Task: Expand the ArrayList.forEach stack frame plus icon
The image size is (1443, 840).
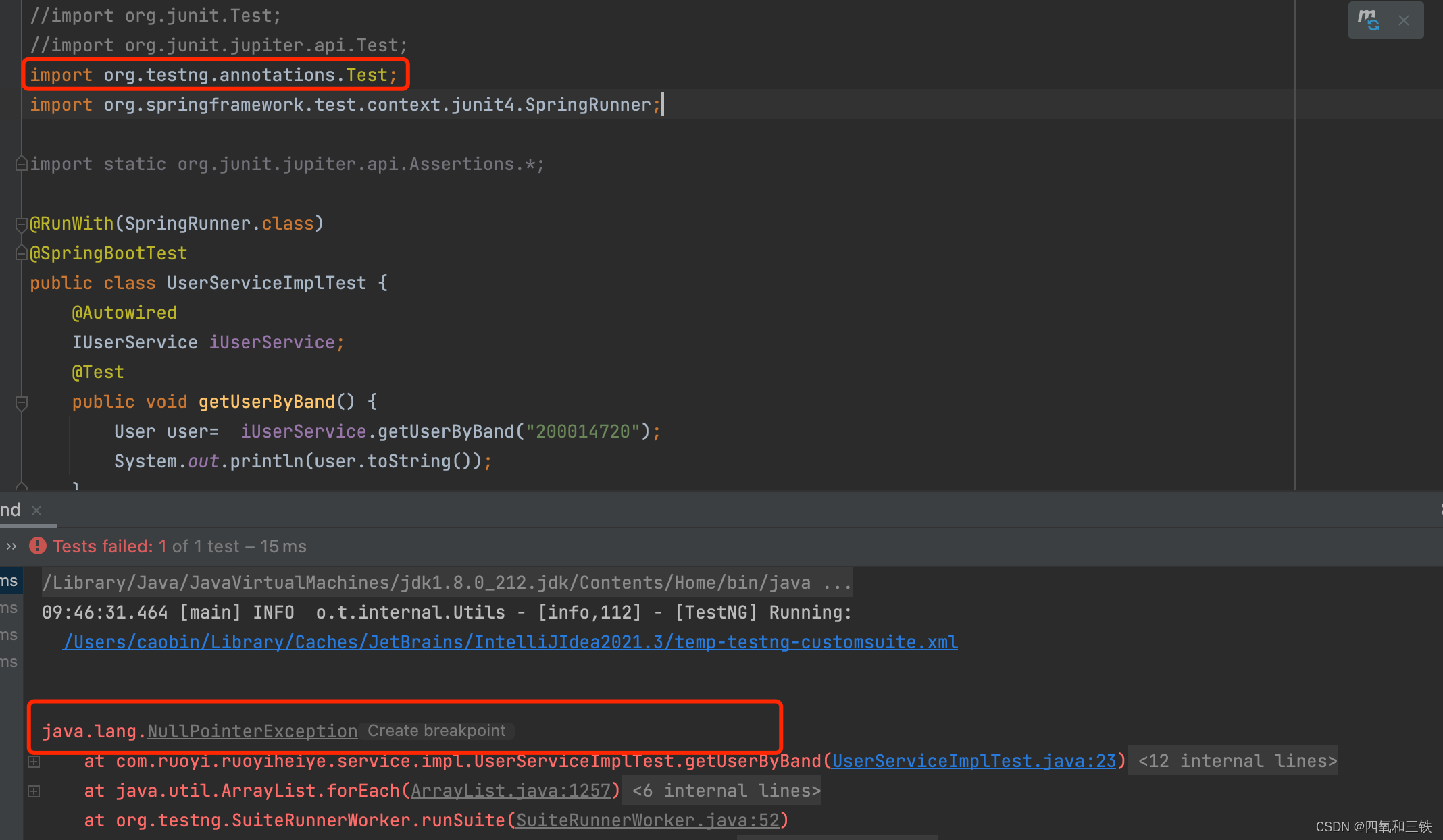Action: (33, 791)
